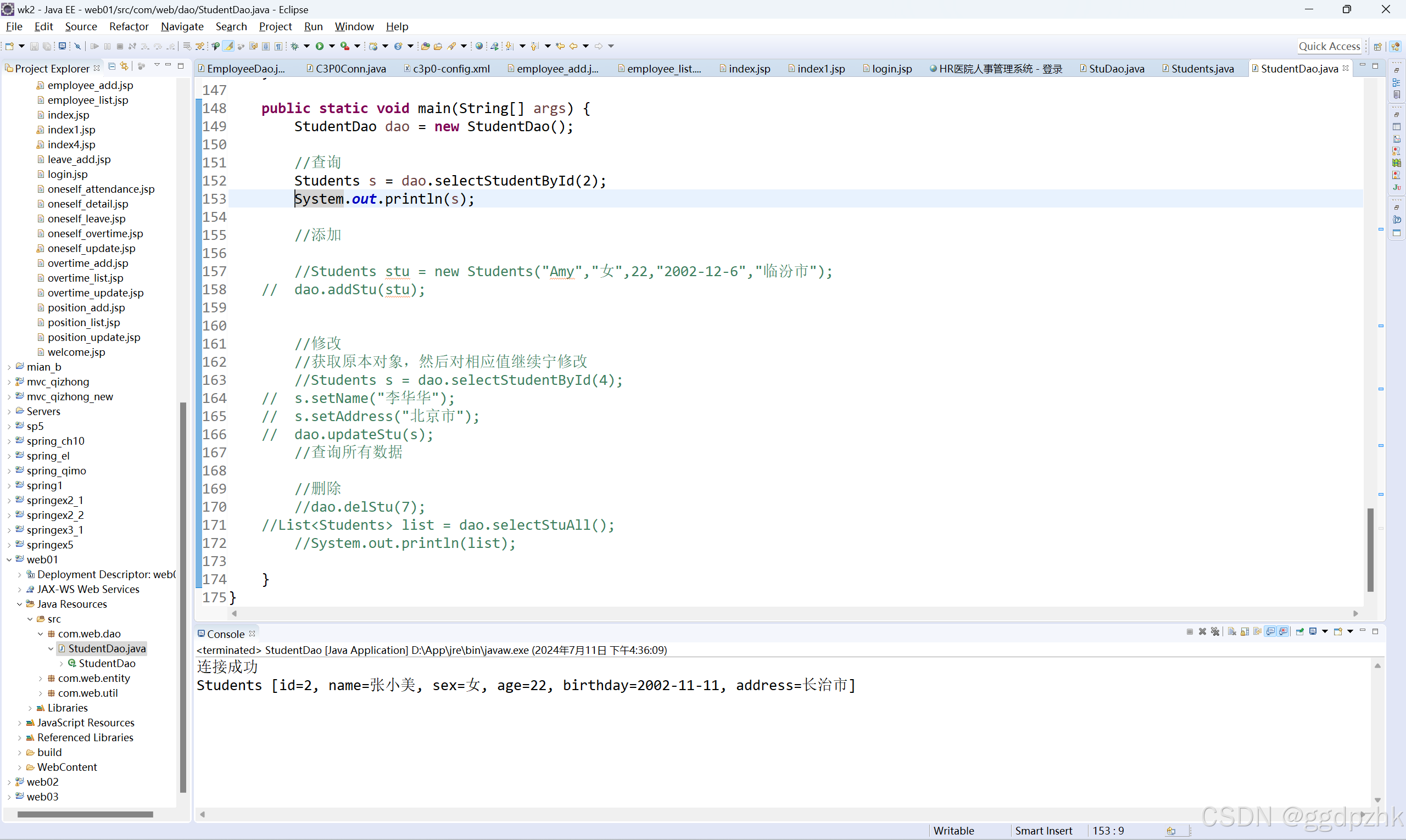Viewport: 1406px width, 840px height.
Task: Click the Previous Annotation icon
Action: 534,47
